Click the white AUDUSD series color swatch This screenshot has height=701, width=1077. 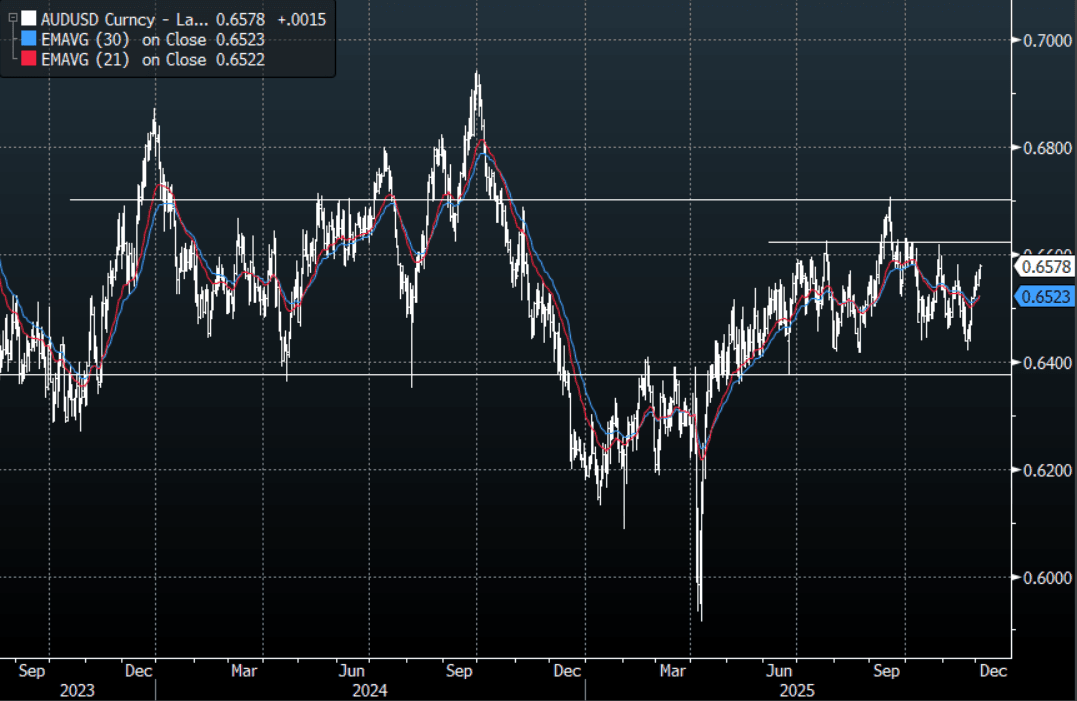(29, 19)
